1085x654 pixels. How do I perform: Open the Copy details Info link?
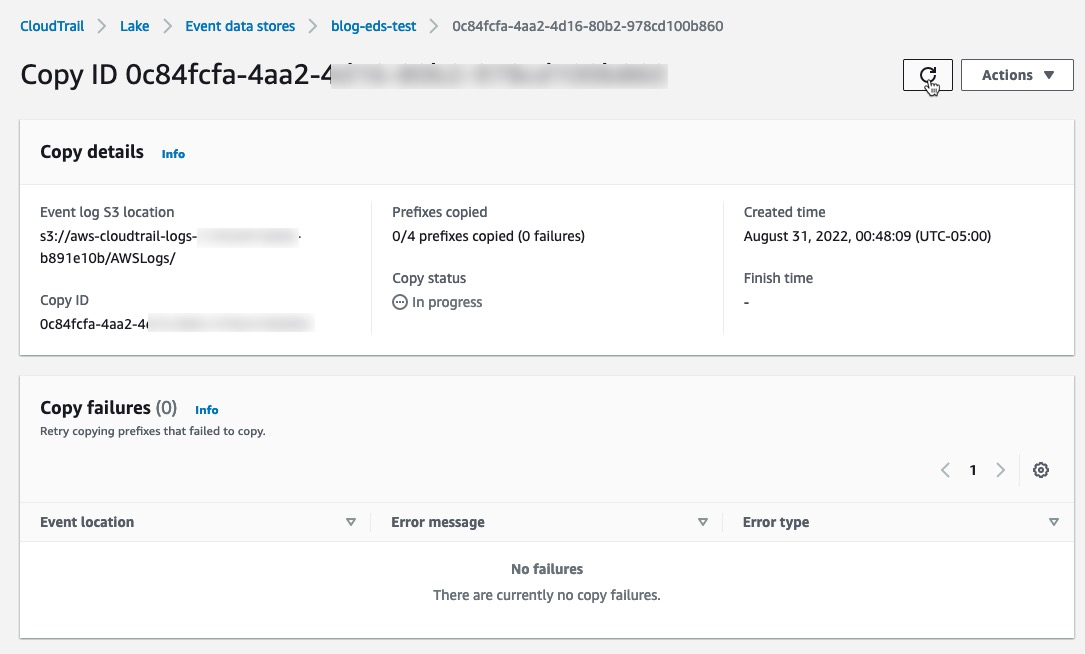coord(173,154)
